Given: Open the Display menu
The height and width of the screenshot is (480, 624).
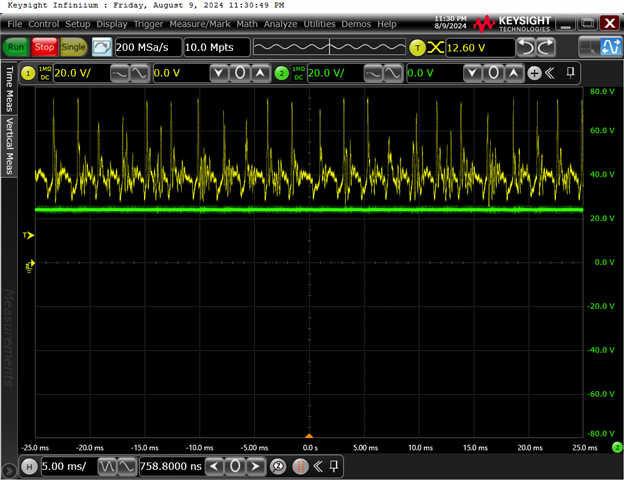Looking at the screenshot, I should tap(112, 24).
